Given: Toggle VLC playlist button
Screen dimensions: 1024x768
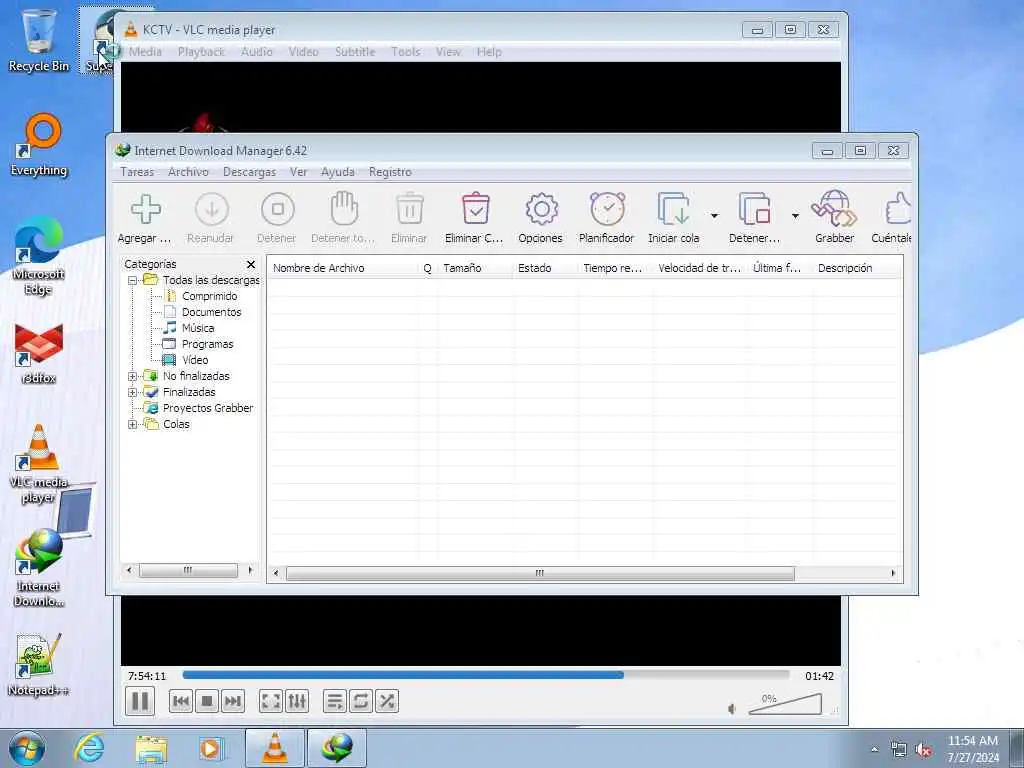Looking at the screenshot, I should pyautogui.click(x=335, y=701).
